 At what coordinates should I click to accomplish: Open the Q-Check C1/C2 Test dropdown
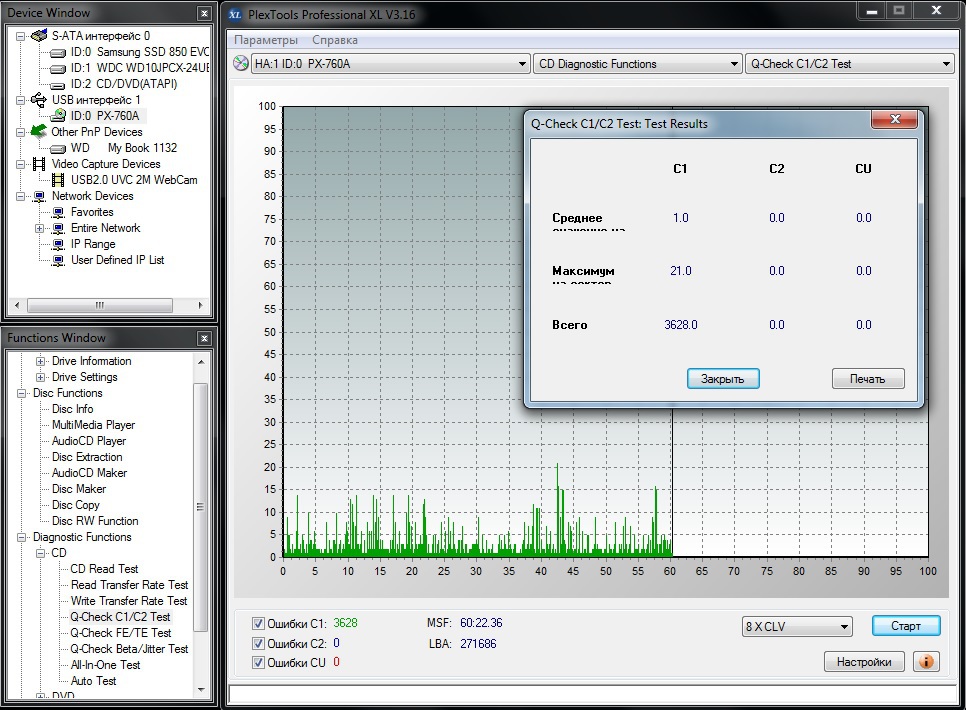(849, 64)
